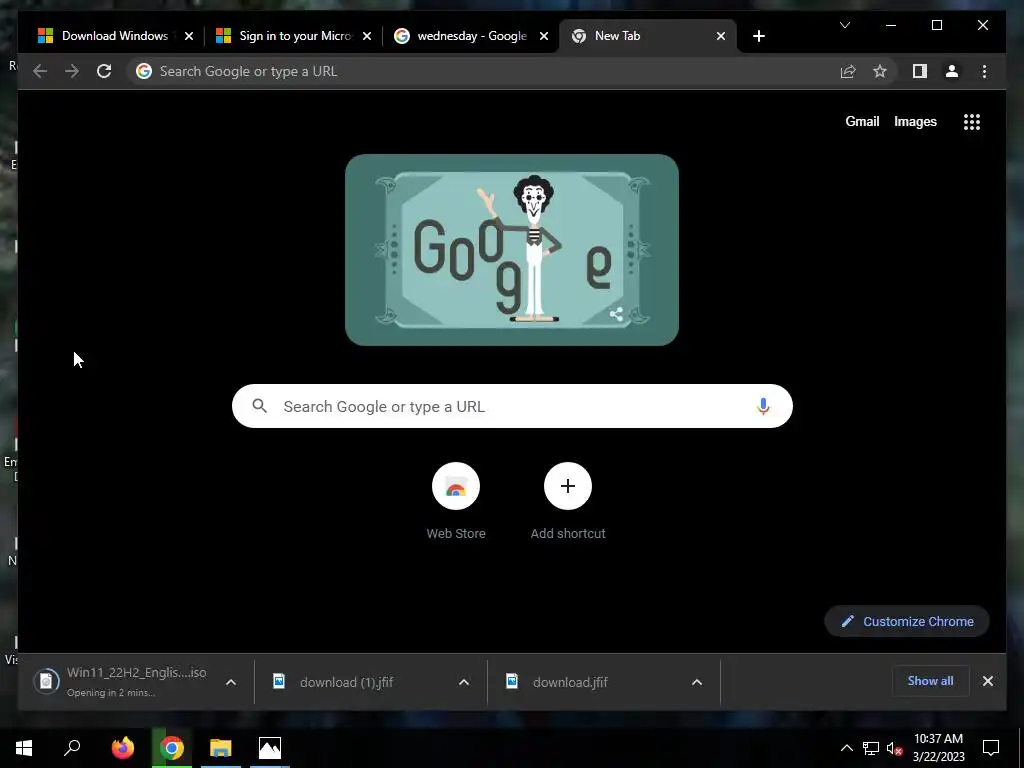Launch Firefox from the taskbar
The image size is (1024, 768).
(x=122, y=748)
